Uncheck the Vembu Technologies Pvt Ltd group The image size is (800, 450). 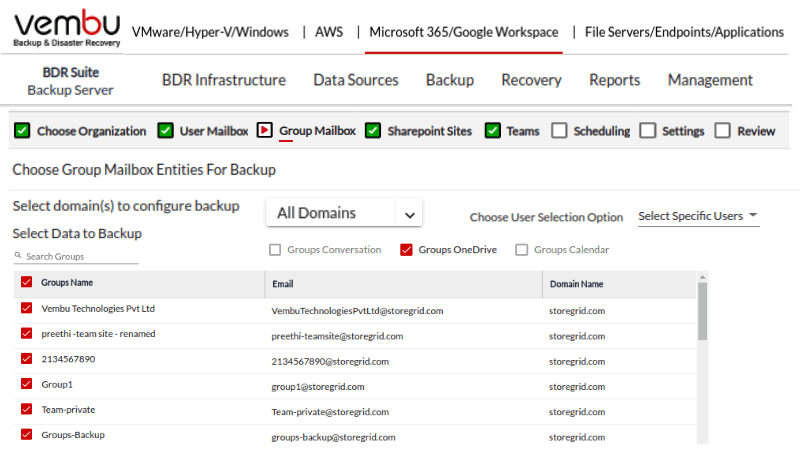click(x=27, y=308)
